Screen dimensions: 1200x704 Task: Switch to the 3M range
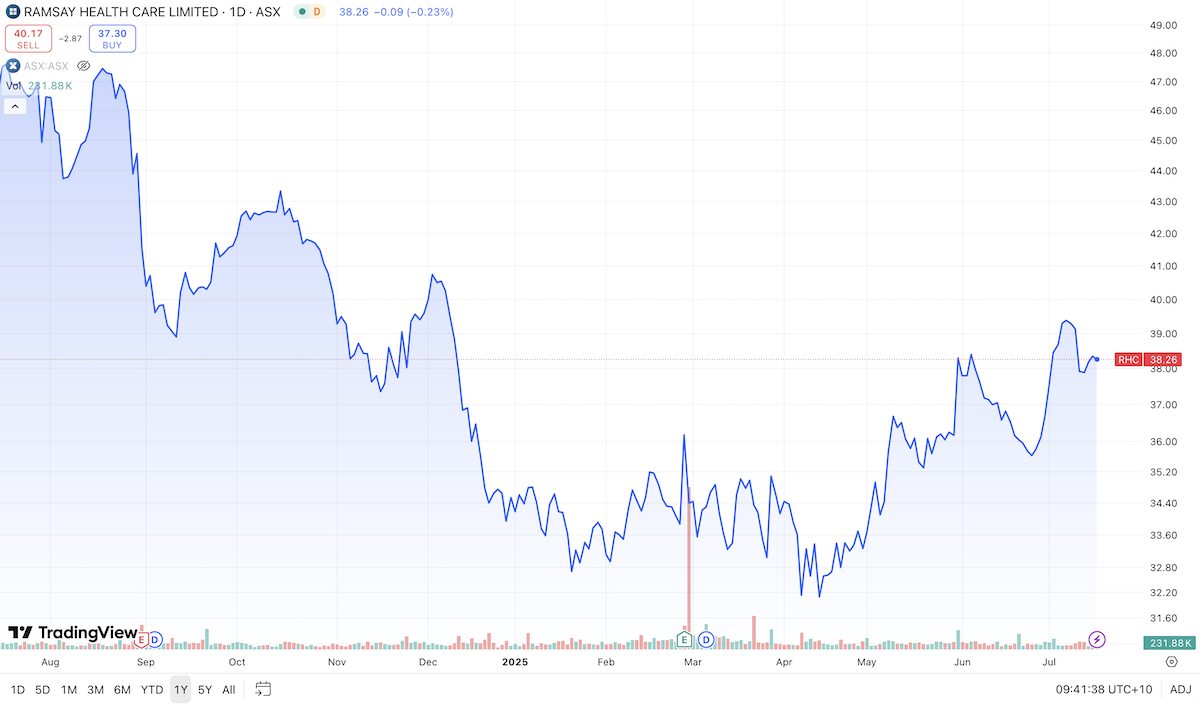tap(96, 689)
